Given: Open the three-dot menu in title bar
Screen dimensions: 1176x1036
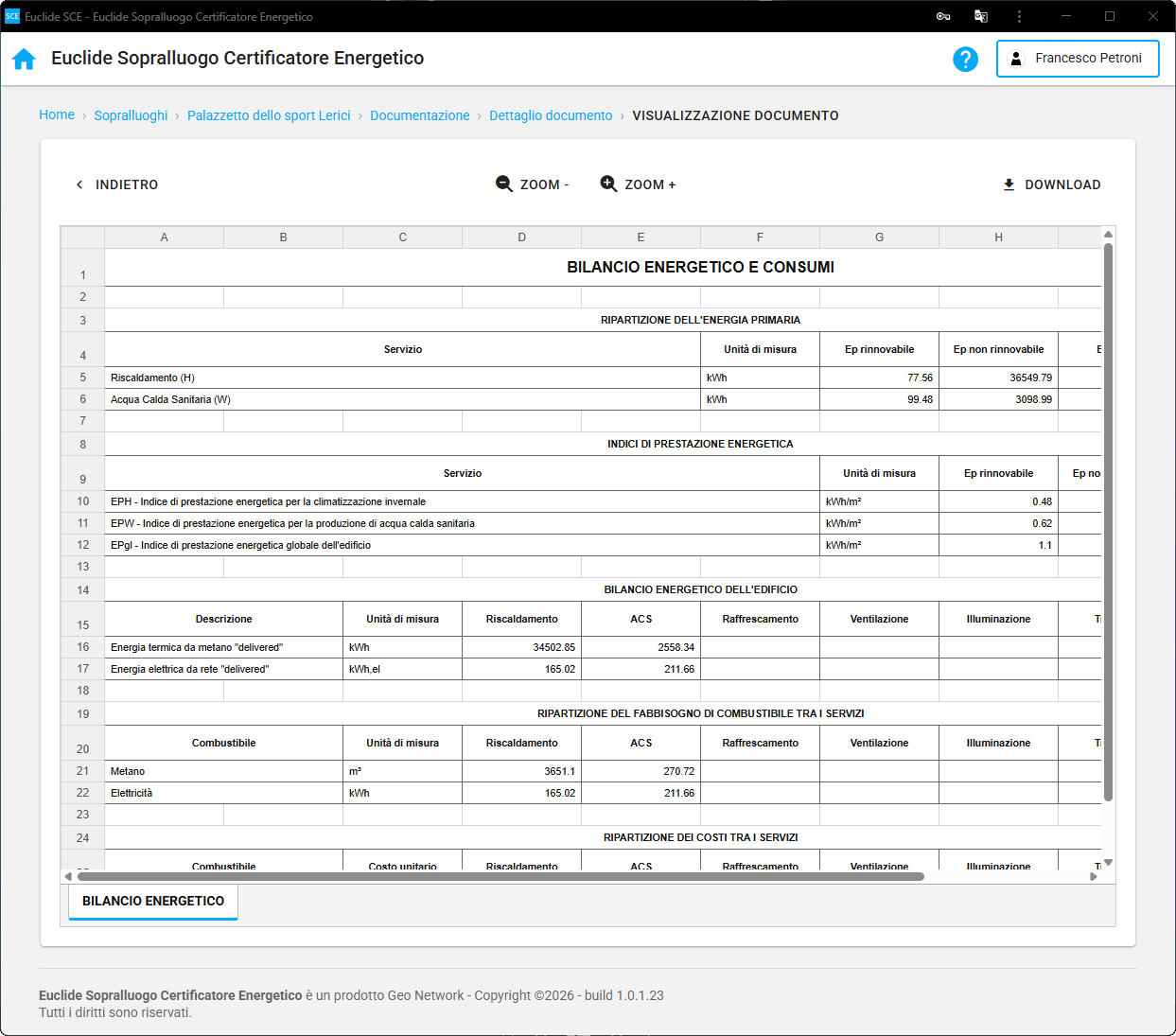Looking at the screenshot, I should 1019,16.
